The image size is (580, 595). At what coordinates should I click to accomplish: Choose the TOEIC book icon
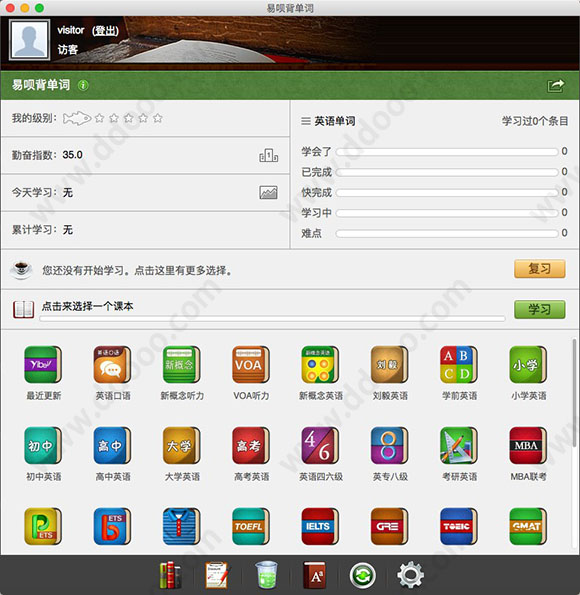pos(459,526)
